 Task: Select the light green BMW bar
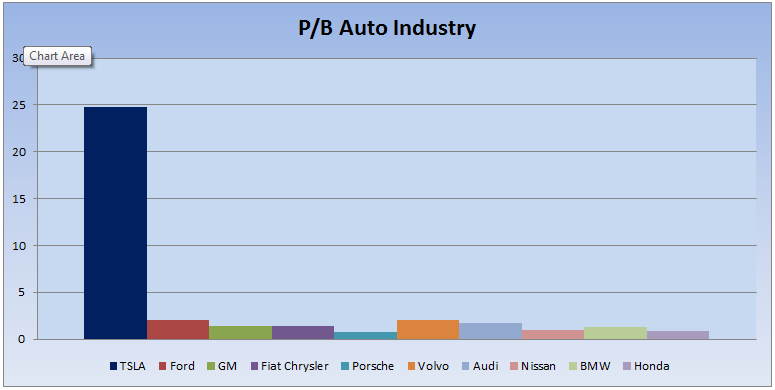point(615,333)
